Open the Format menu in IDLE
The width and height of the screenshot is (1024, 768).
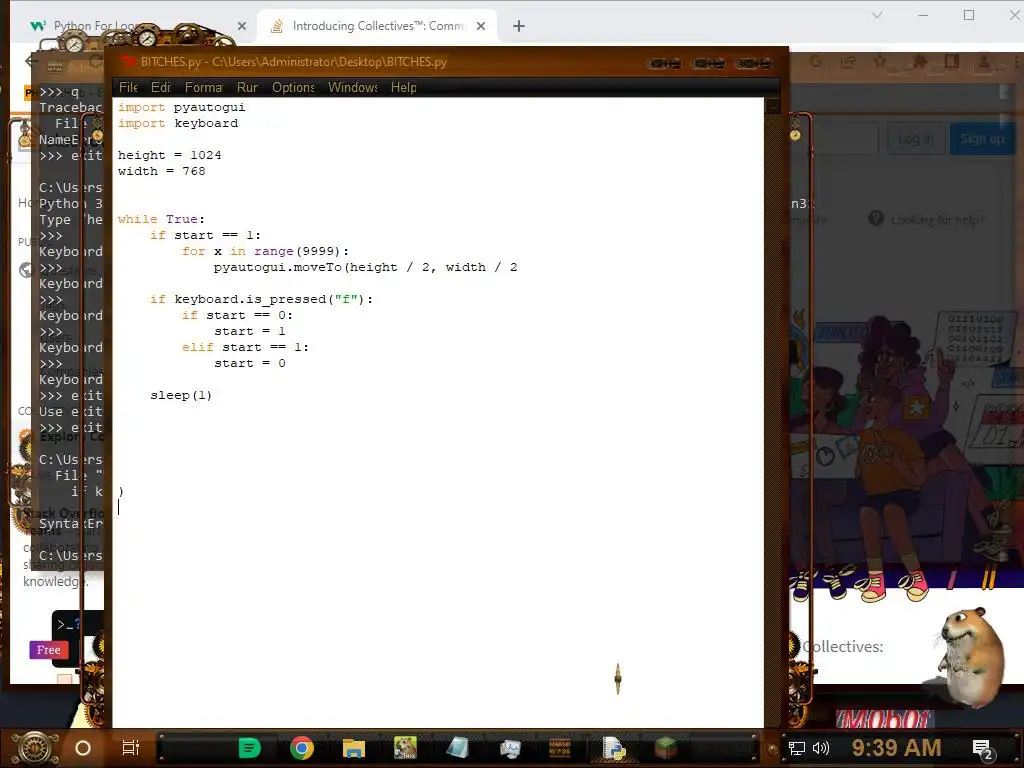pyautogui.click(x=203, y=88)
